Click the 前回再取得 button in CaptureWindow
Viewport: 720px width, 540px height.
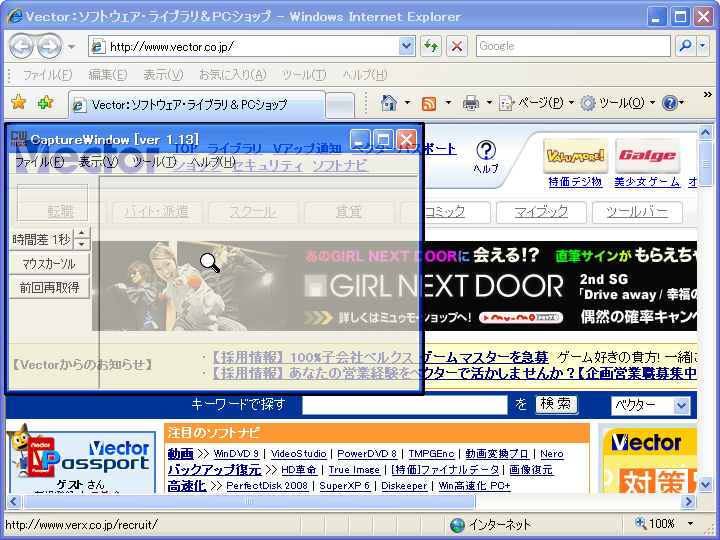(49, 287)
